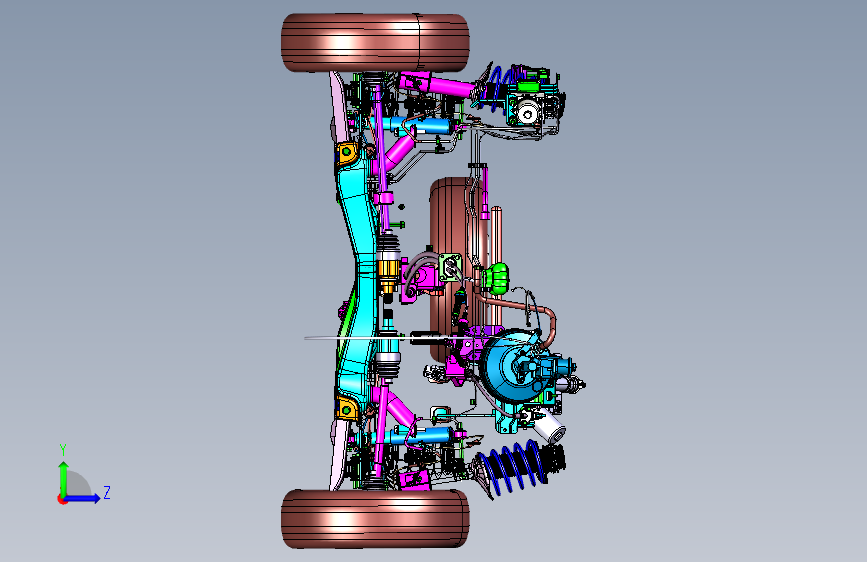
Task: Select the lower yellow subframe mount bushing
Action: pos(346,409)
